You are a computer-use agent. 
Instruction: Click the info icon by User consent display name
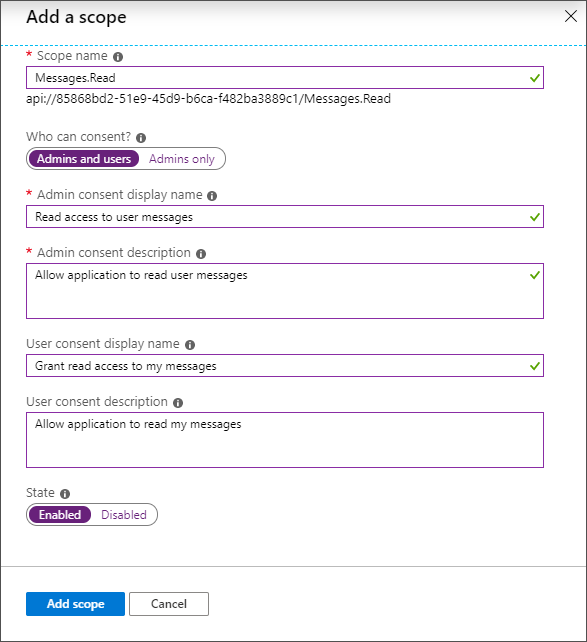[190, 345]
